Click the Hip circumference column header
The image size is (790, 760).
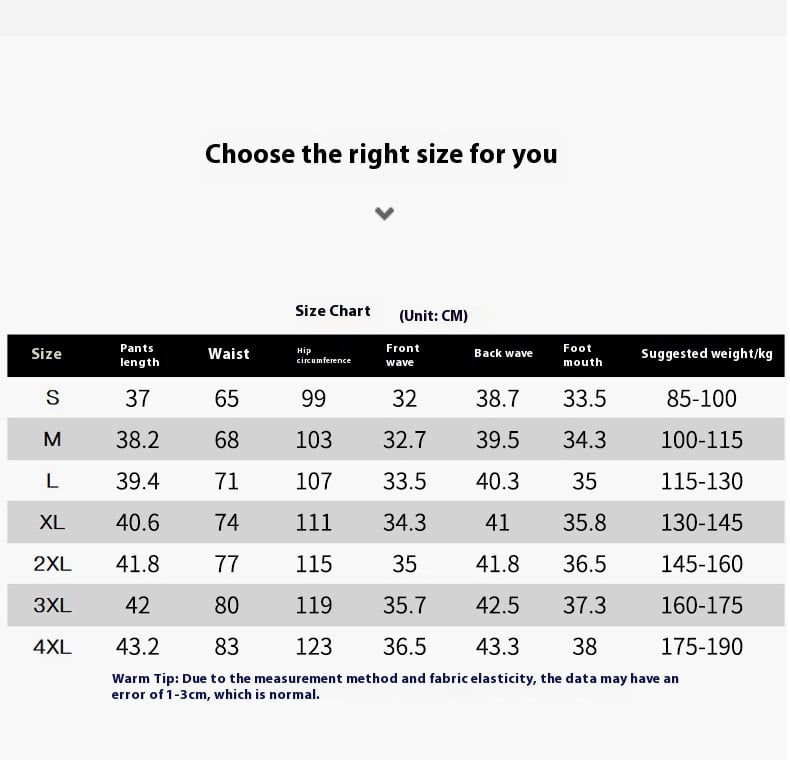(323, 355)
